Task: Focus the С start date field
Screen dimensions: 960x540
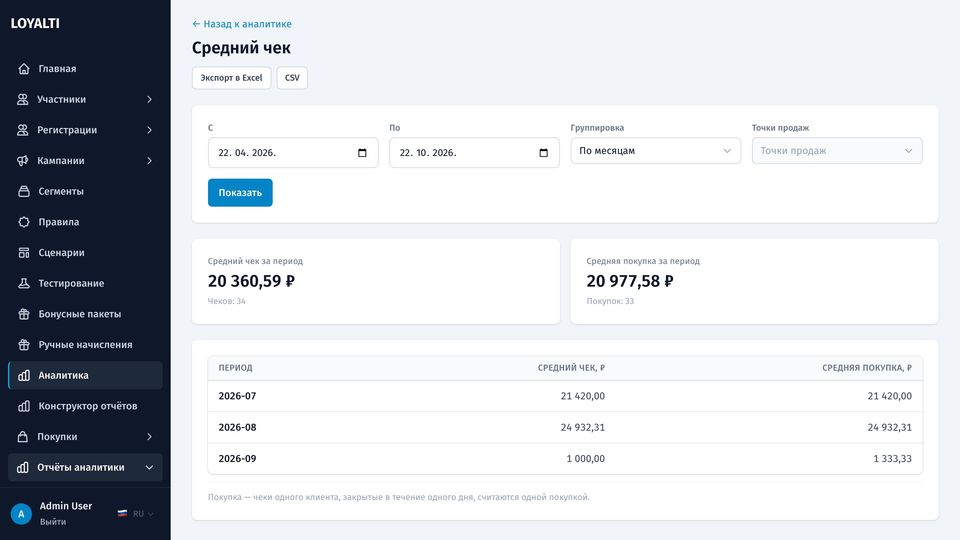Action: click(x=293, y=152)
